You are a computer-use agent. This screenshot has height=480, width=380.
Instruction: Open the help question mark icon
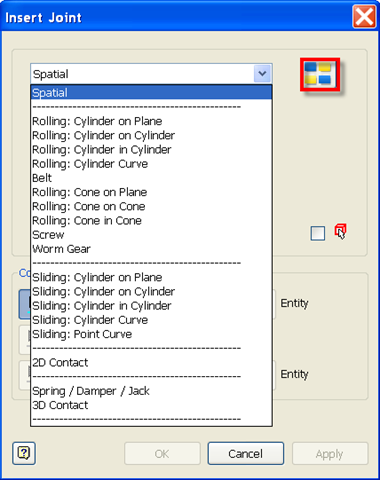pyautogui.click(x=24, y=453)
